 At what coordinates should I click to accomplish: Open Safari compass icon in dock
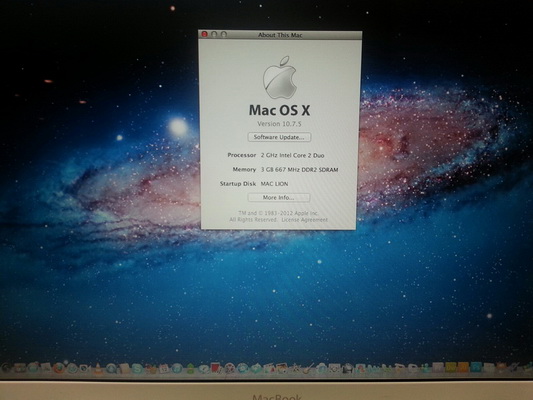[x=72, y=368]
